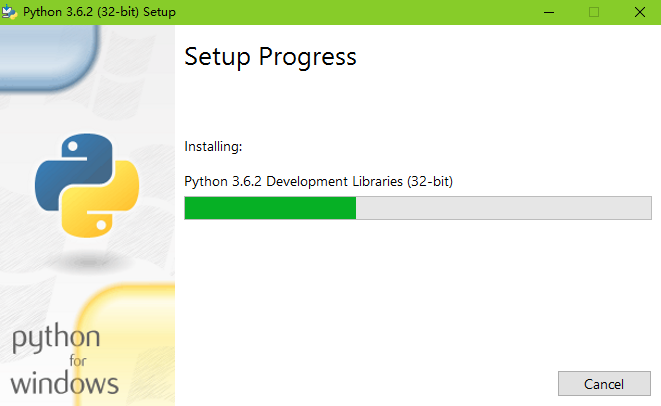
Task: Click the small 'for' text in sidebar
Action: 78,361
